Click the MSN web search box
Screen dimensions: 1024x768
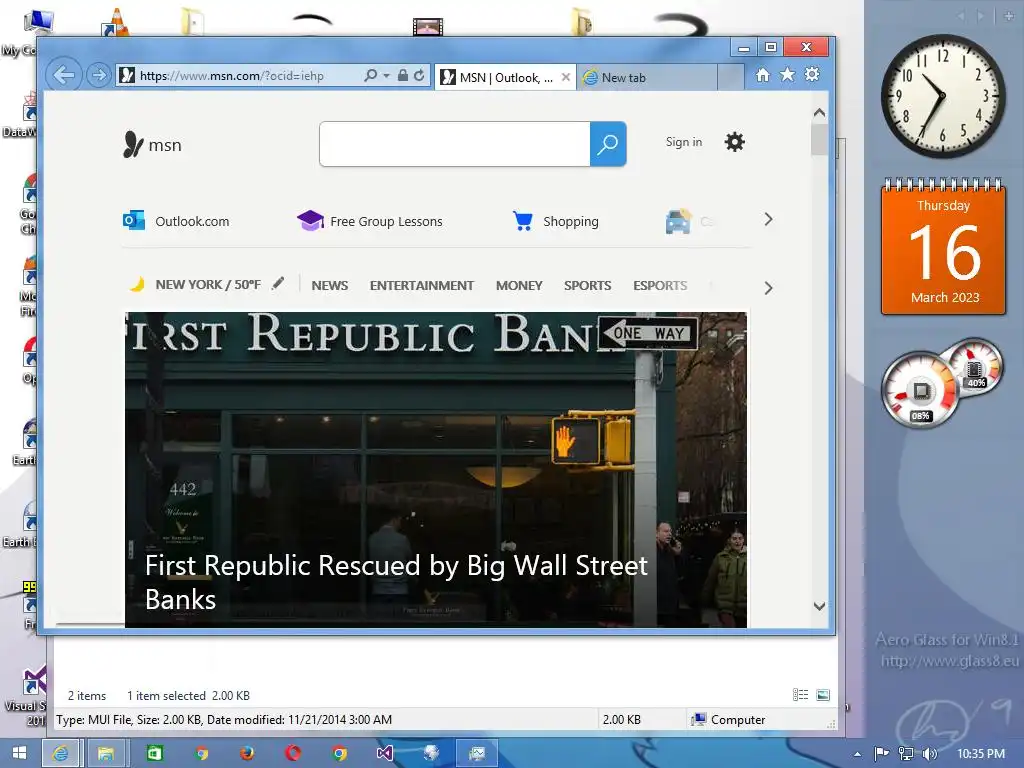pos(455,144)
